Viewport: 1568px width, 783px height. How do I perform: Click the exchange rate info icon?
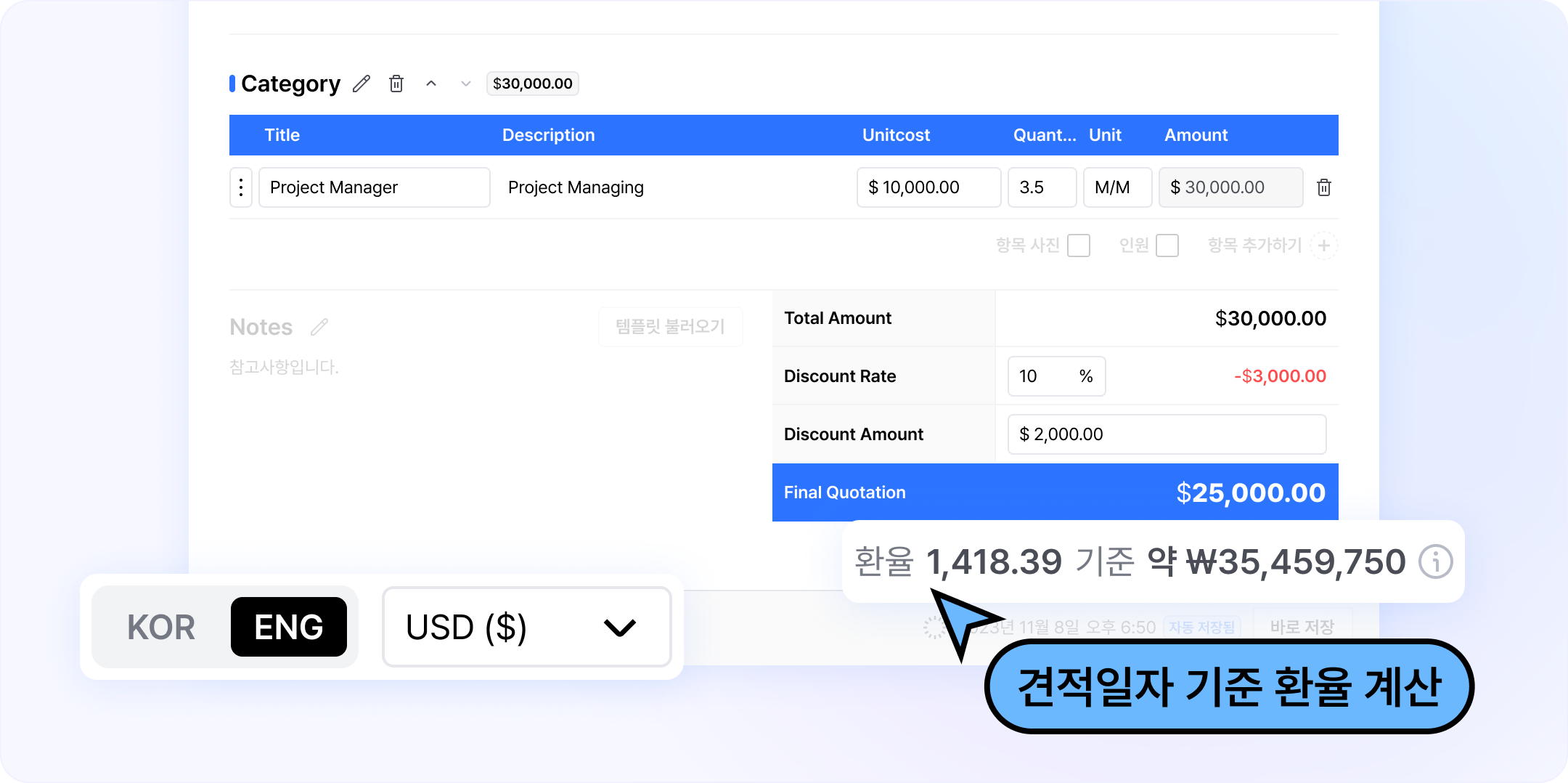coord(1436,562)
